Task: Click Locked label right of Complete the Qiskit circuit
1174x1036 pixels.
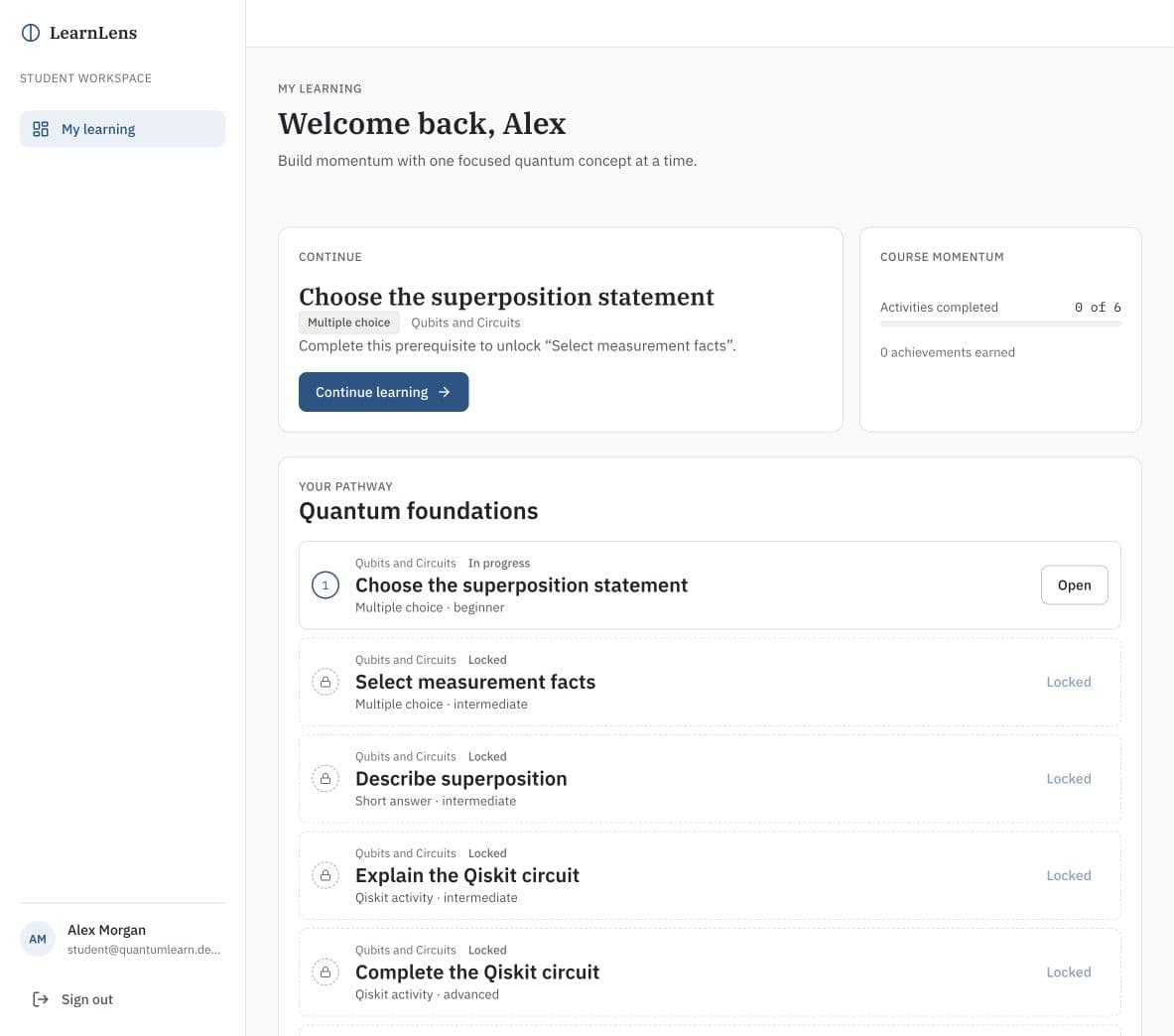Action: [x=1069, y=972]
